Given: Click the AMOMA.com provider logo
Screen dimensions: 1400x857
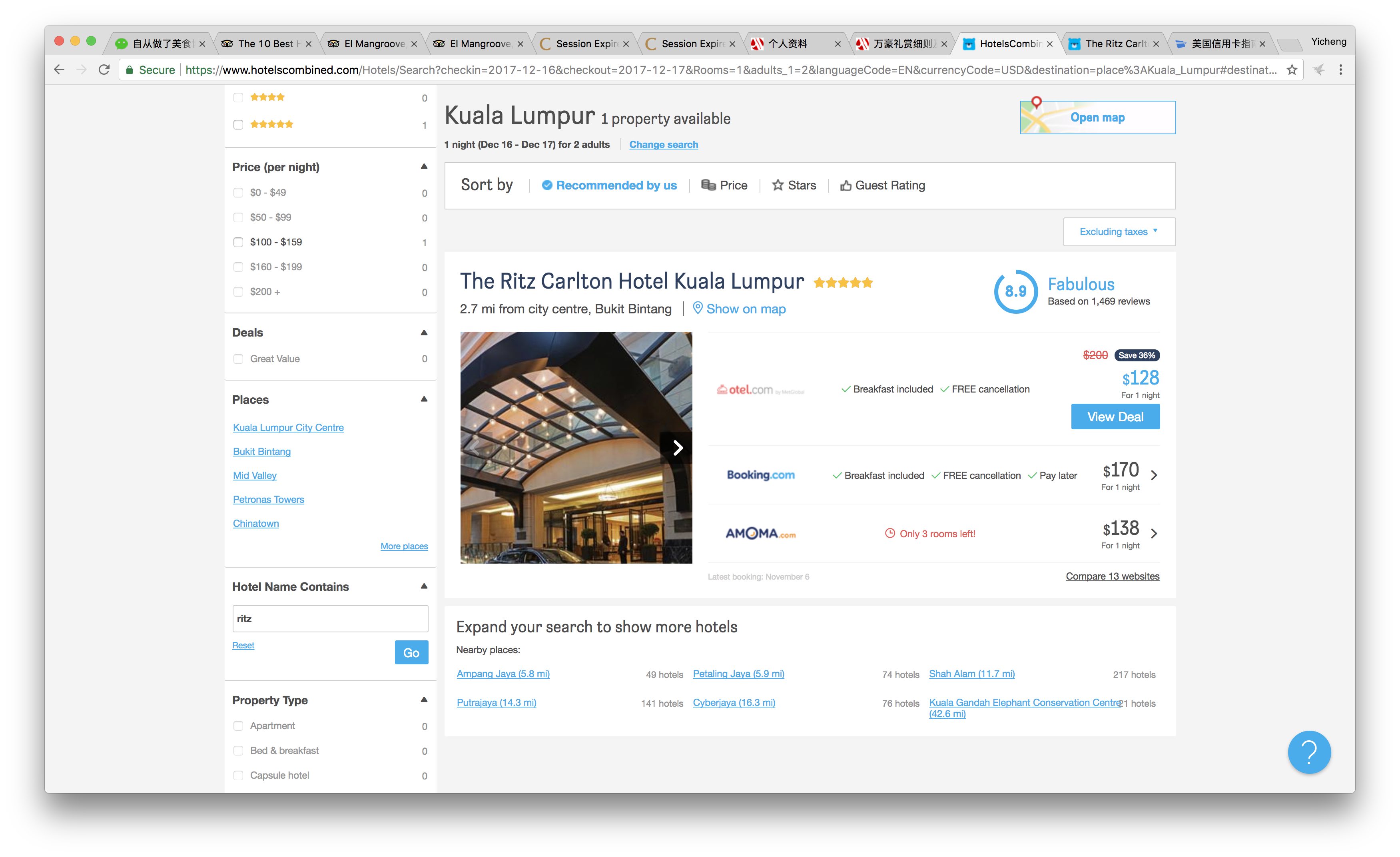Looking at the screenshot, I should (760, 534).
